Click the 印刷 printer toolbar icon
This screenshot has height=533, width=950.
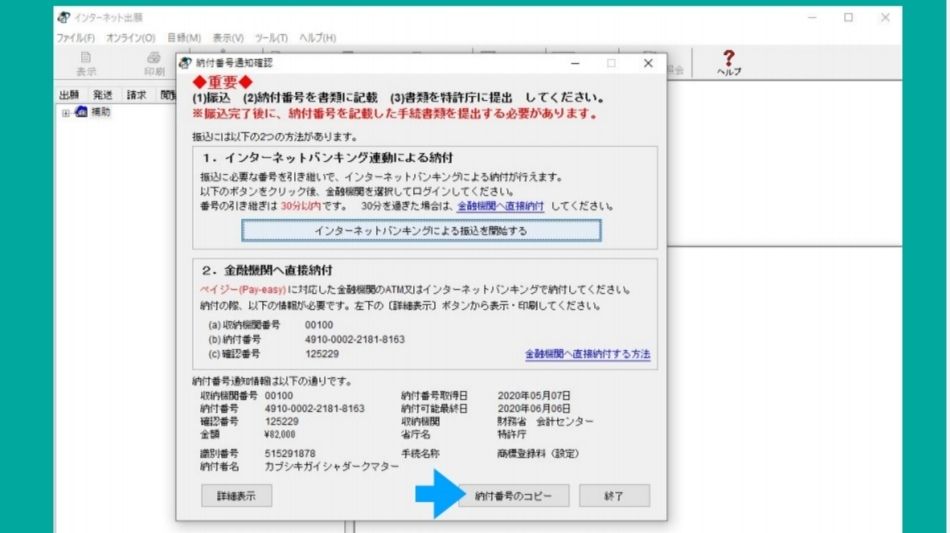point(153,64)
